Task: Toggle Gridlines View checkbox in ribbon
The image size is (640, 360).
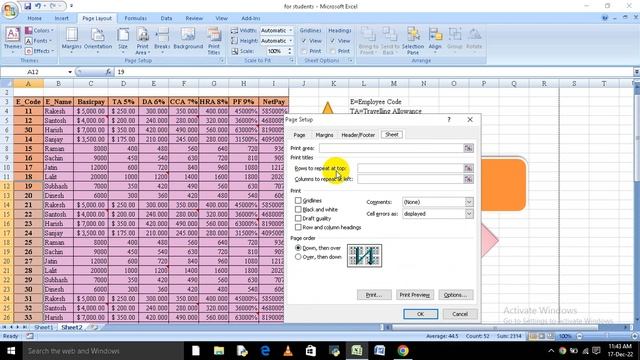Action: click(x=304, y=41)
